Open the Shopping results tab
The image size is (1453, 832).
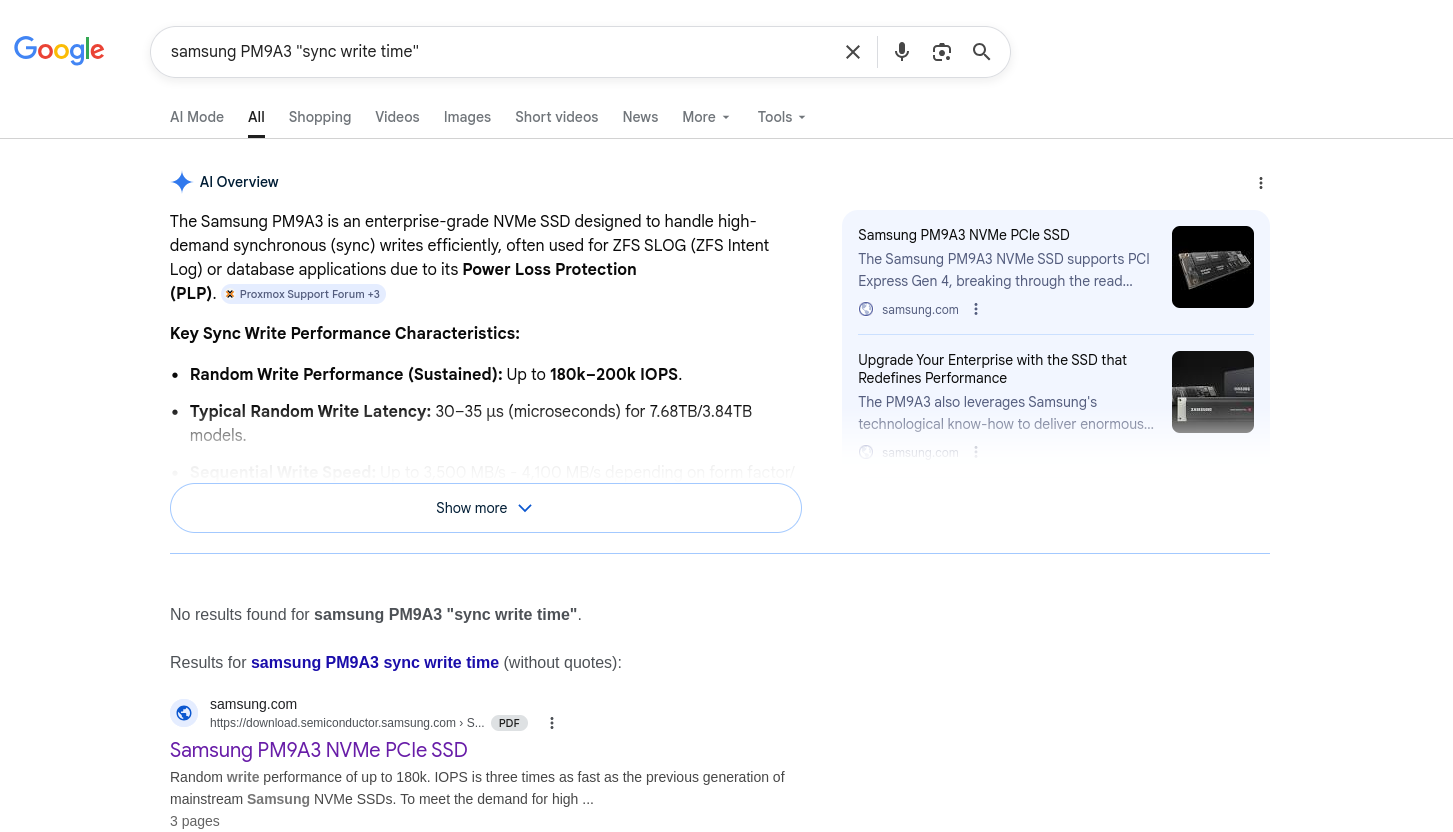pyautogui.click(x=319, y=117)
